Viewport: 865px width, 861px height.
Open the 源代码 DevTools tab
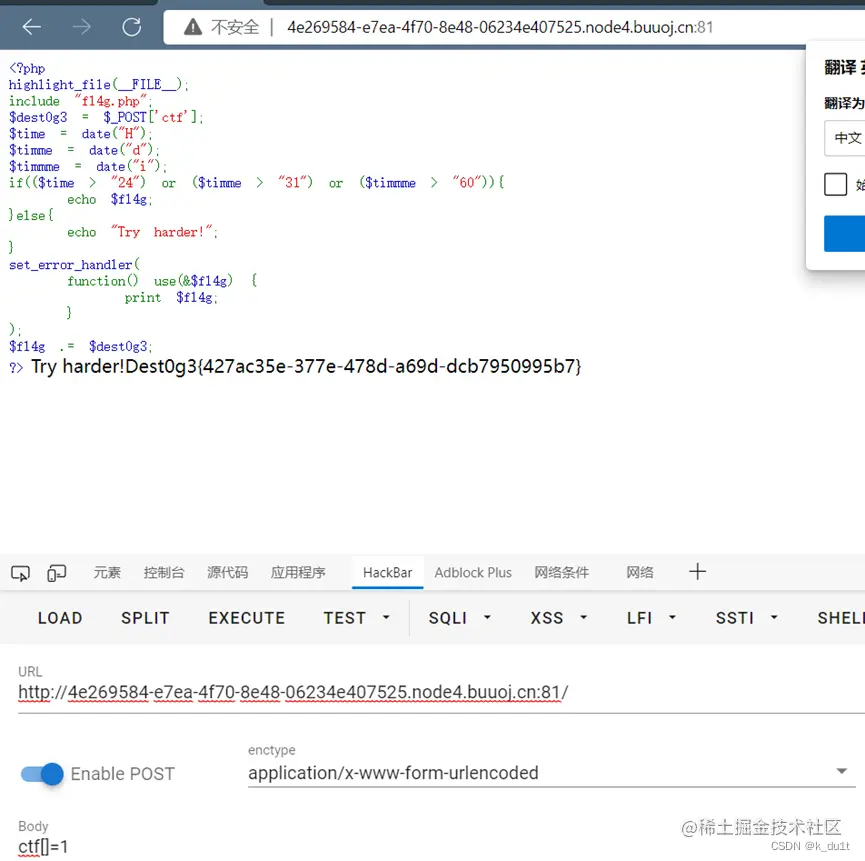[227, 573]
